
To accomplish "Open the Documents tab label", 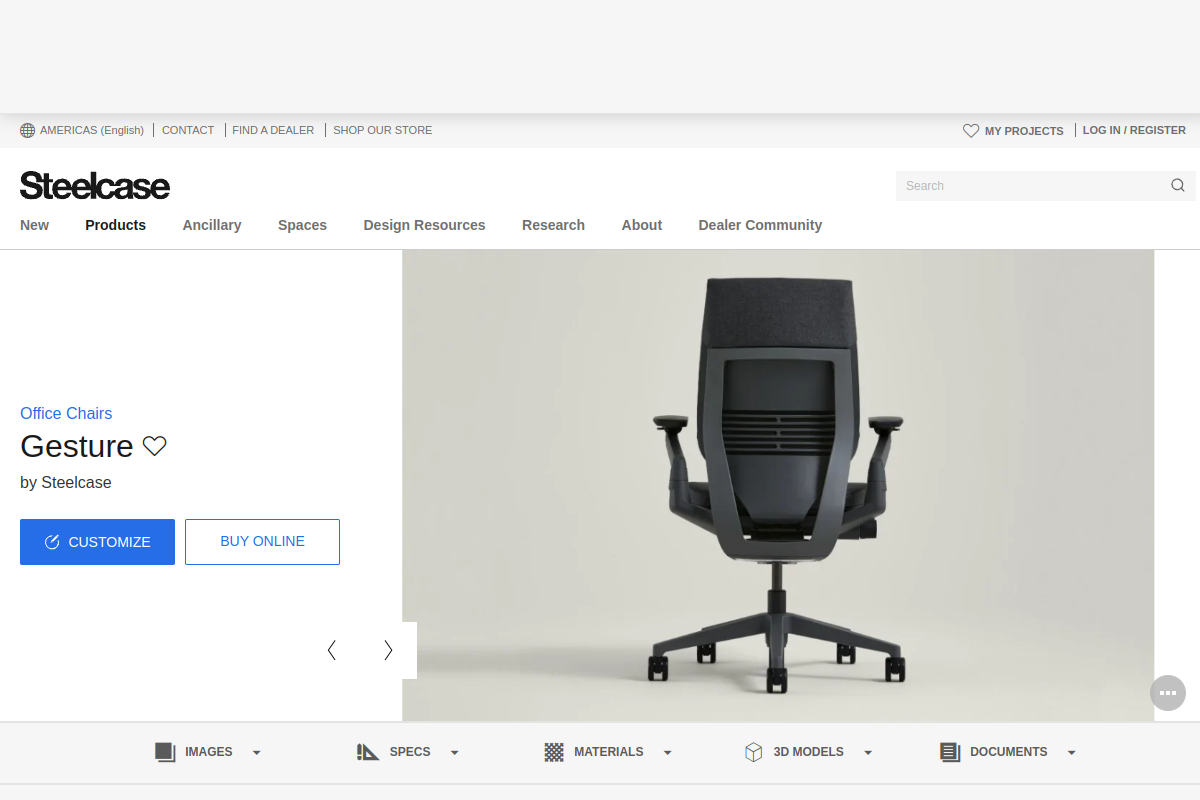I will tap(1008, 752).
